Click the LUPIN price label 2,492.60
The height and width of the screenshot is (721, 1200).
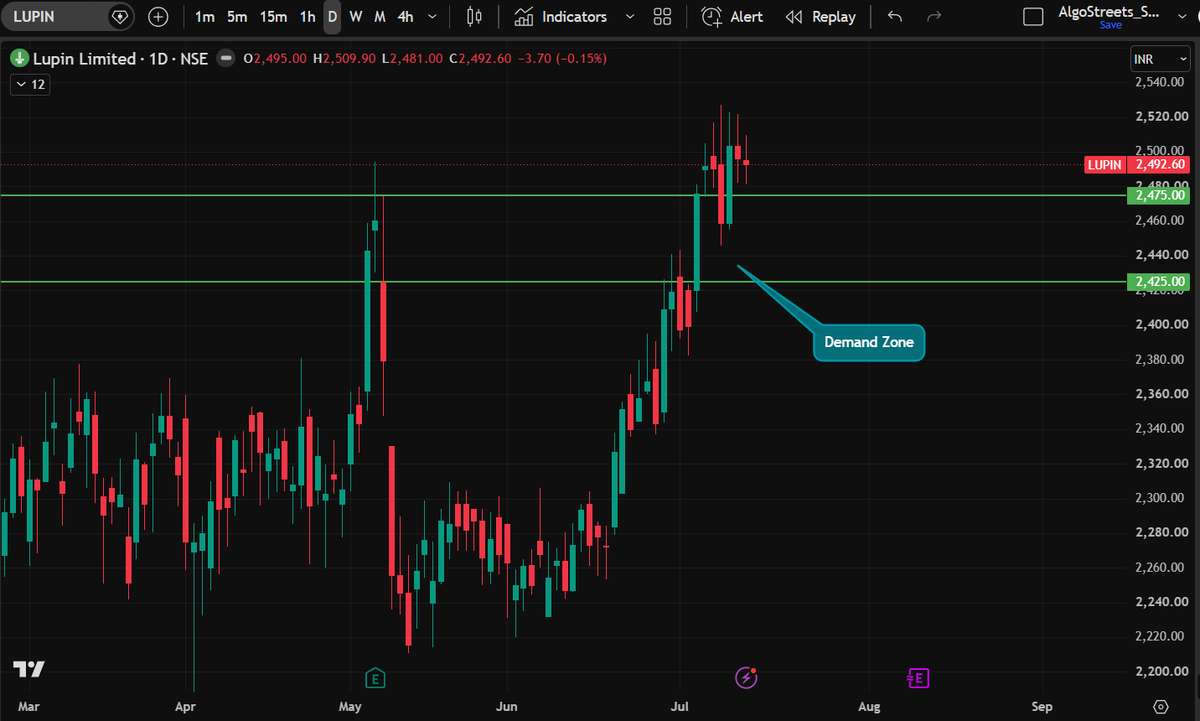[x=1139, y=164]
